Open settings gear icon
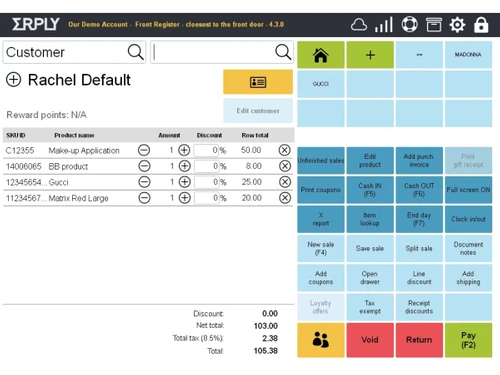The image size is (500, 375). tap(457, 25)
